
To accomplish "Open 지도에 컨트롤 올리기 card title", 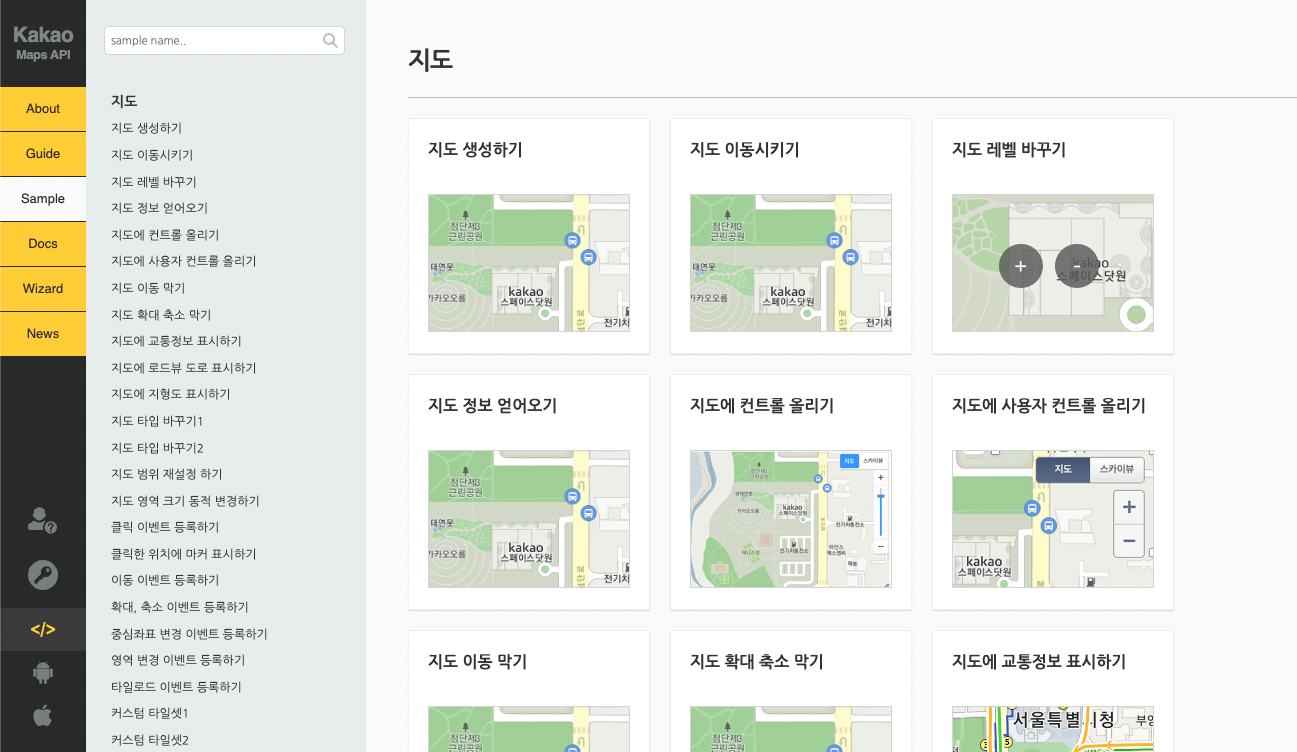I will (x=762, y=406).
